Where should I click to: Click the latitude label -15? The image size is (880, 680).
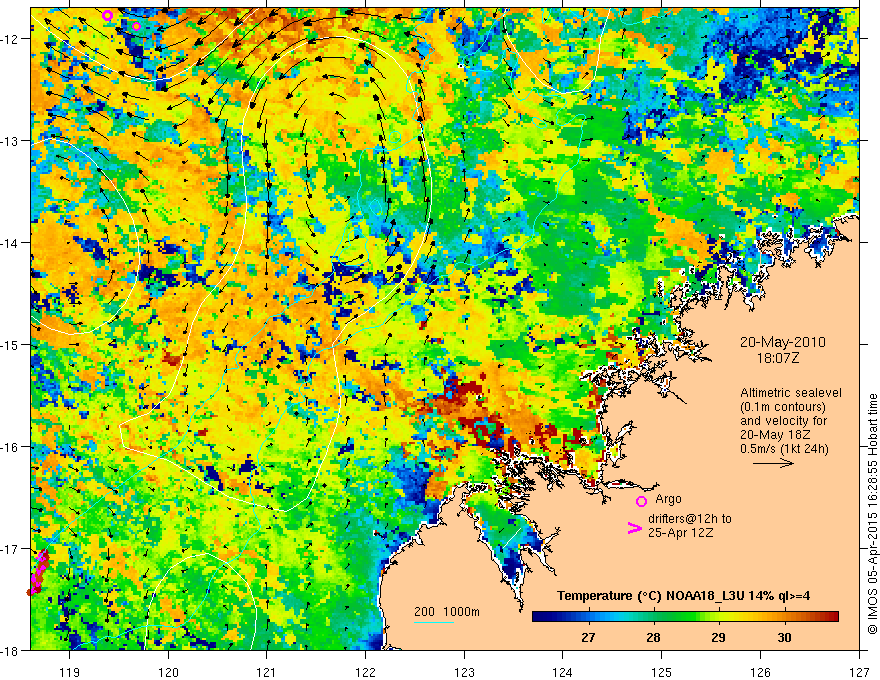(11, 345)
